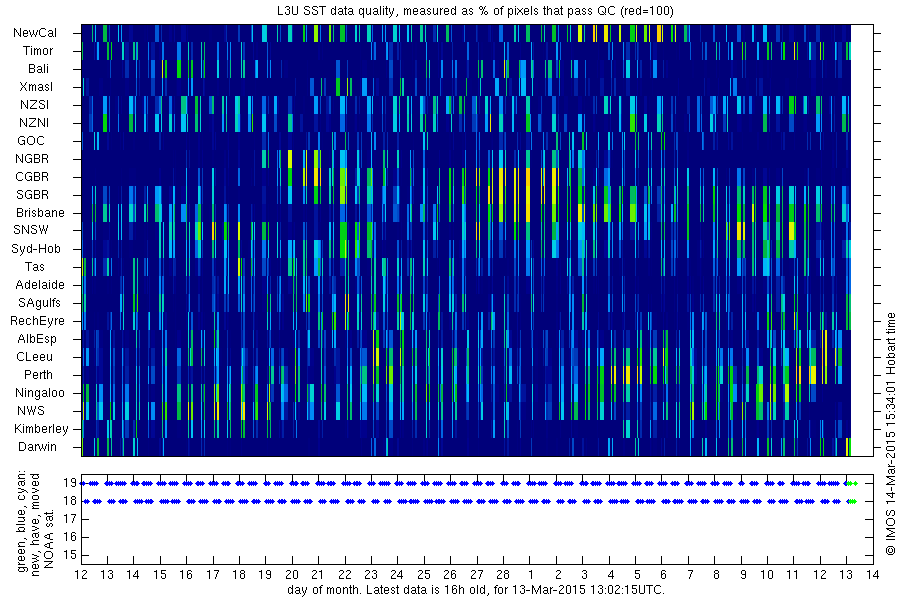Screen dimensions: 900x600
Task: Click the CLeeu region label
Action: pyautogui.click(x=34, y=357)
